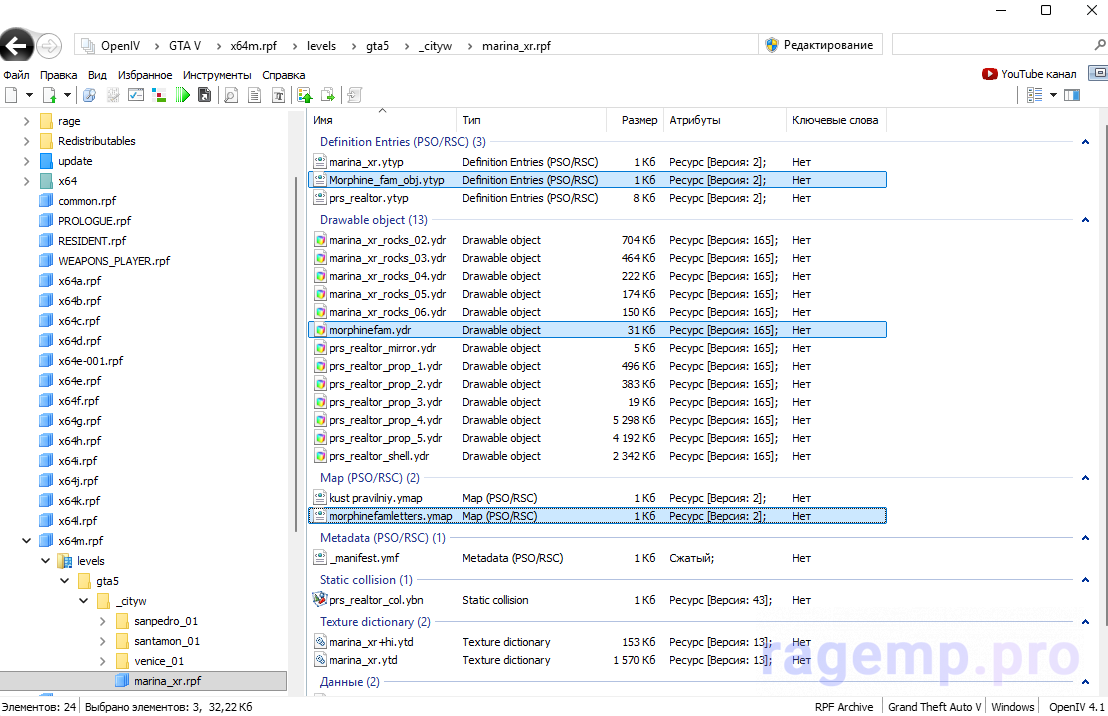Expand the sanpedro_01 folder in tree
The width and height of the screenshot is (1108, 716).
pos(103,621)
